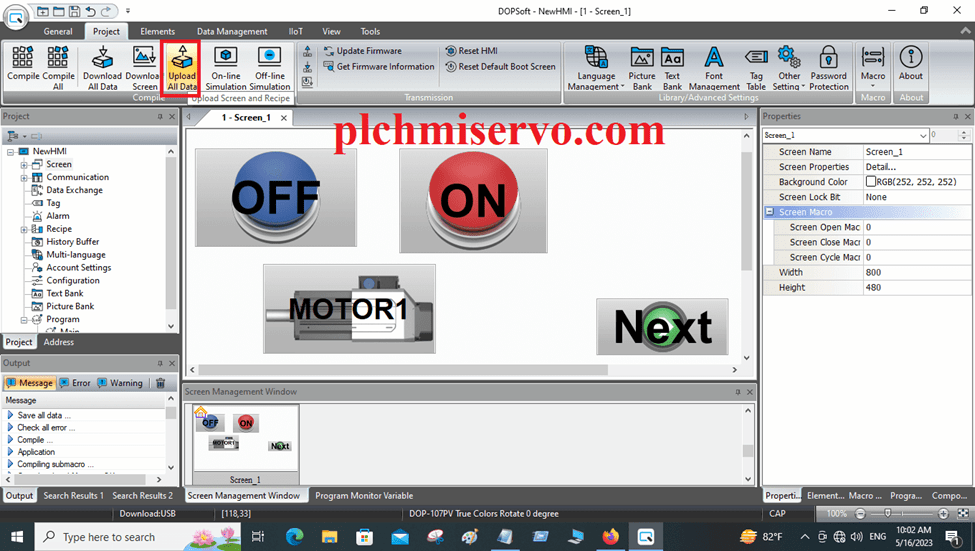Image resolution: width=975 pixels, height=551 pixels.
Task: Click Screen Properties Detail... value
Action: 917,167
